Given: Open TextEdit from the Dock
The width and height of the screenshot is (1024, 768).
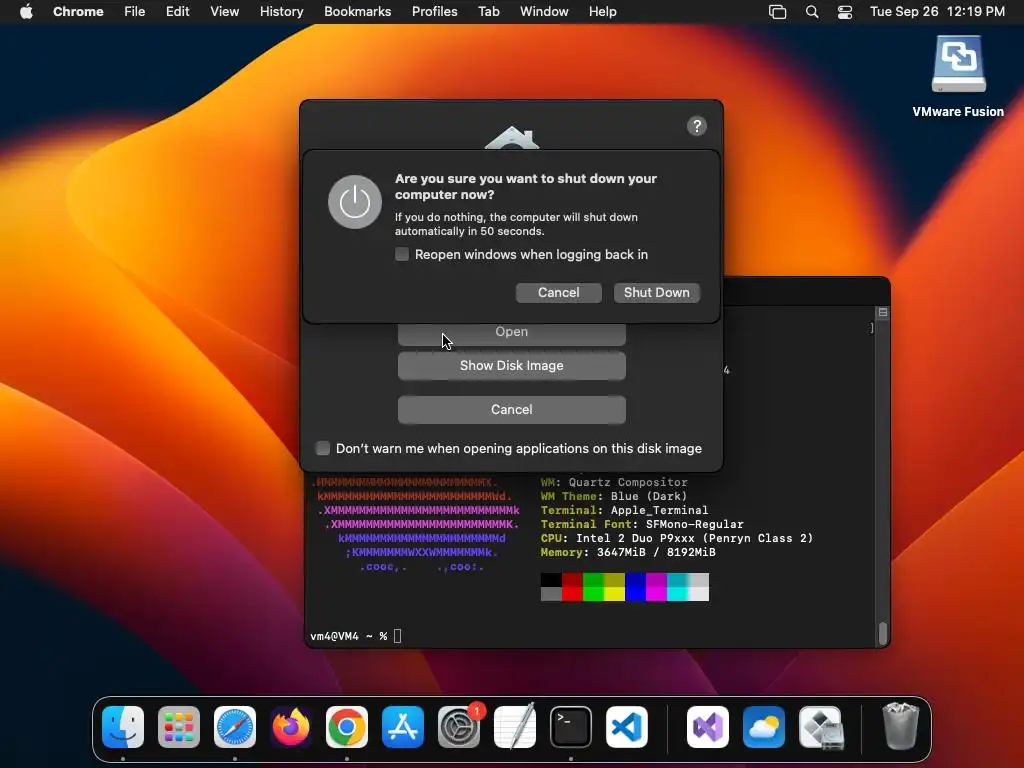Looking at the screenshot, I should point(515,727).
